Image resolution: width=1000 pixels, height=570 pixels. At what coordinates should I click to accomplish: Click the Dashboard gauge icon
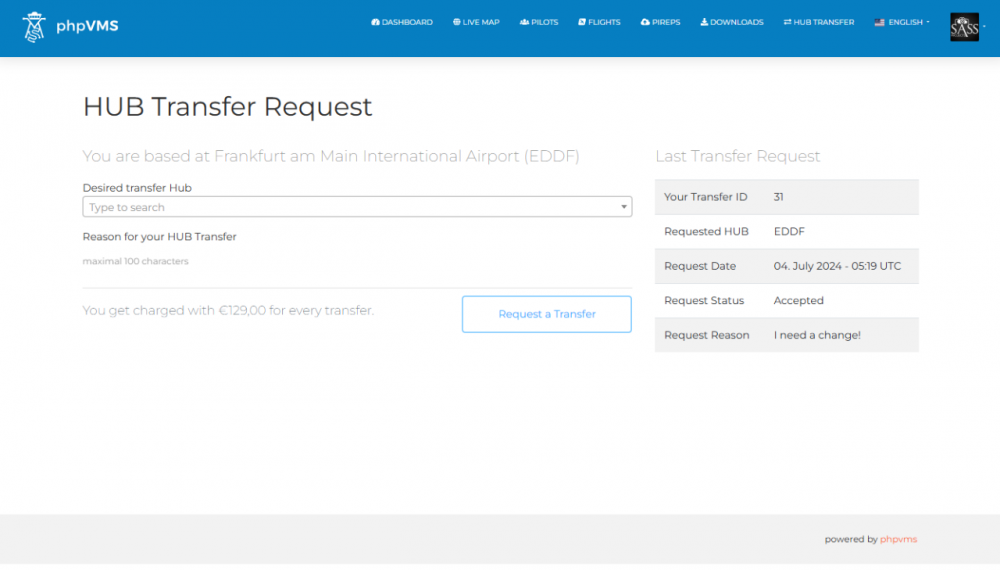pos(375,22)
